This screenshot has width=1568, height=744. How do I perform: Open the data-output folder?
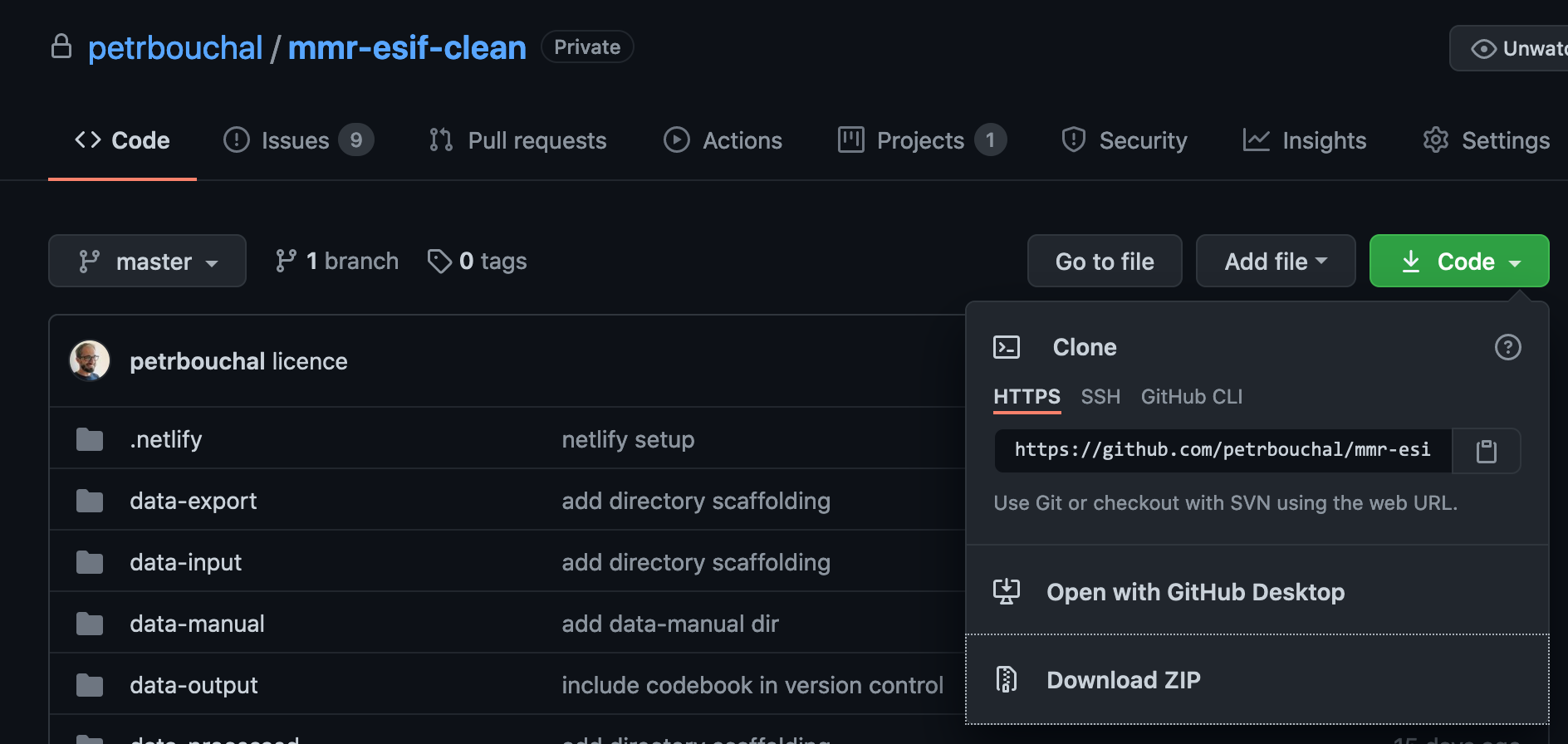tap(194, 685)
